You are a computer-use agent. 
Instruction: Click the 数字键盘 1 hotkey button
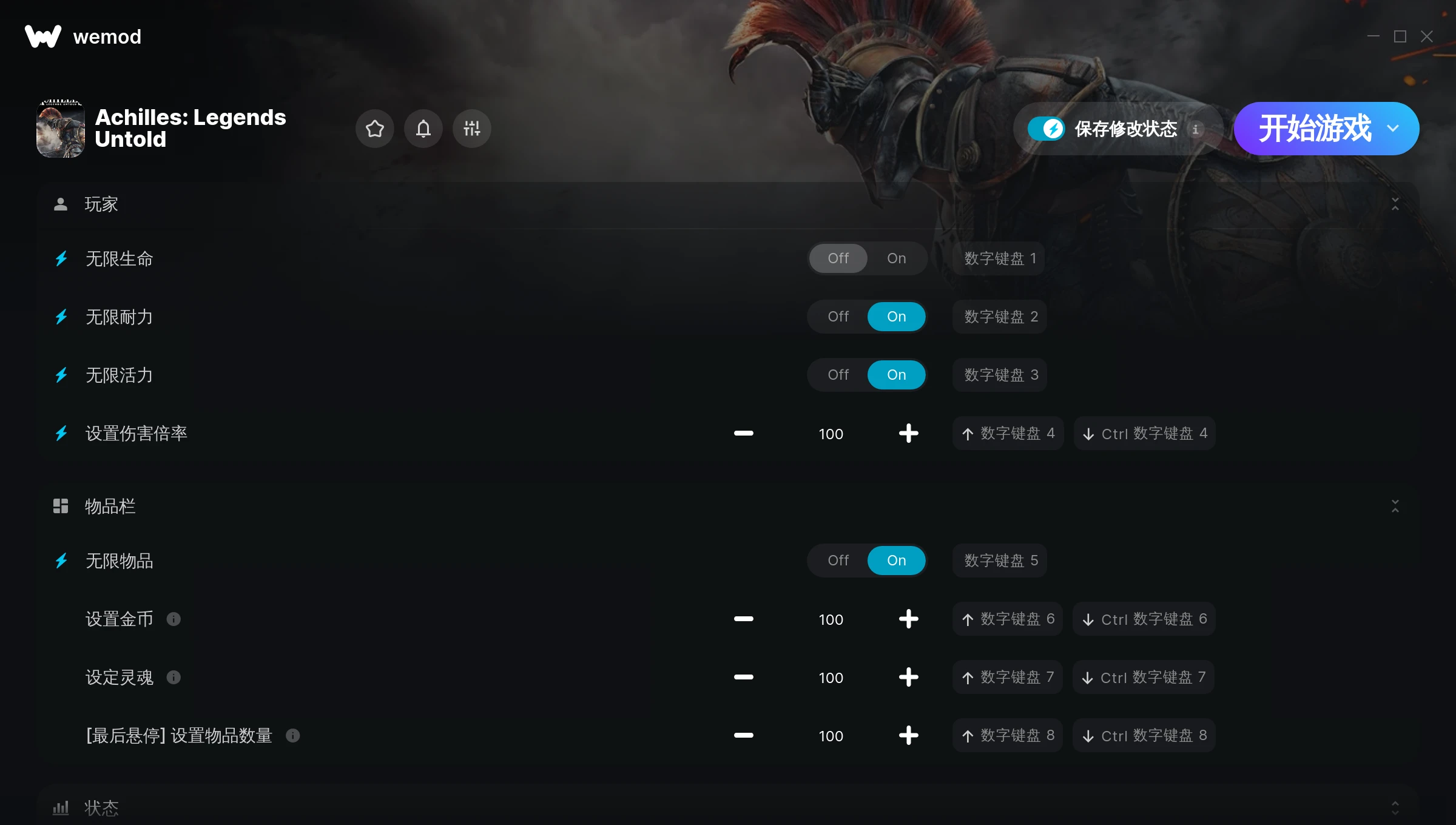(1000, 258)
